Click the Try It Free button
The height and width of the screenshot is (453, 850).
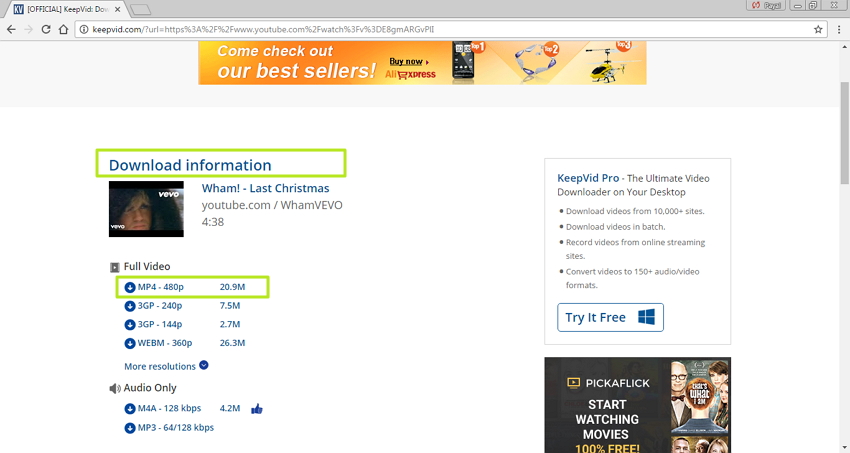[x=610, y=318]
